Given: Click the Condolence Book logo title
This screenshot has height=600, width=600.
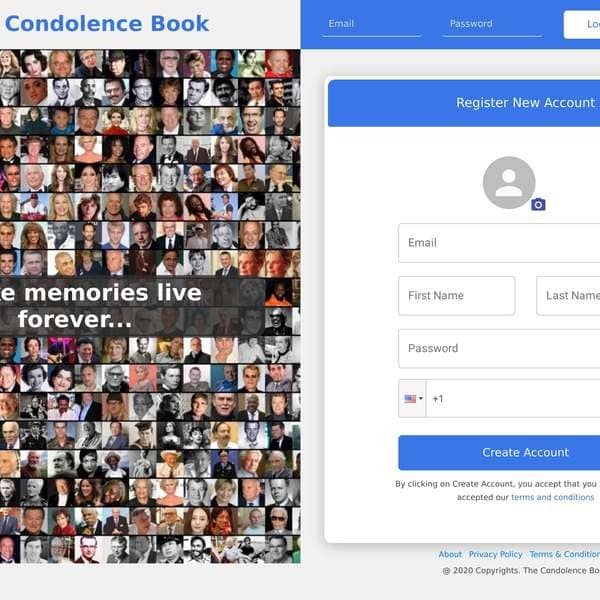Looking at the screenshot, I should click(x=107, y=24).
